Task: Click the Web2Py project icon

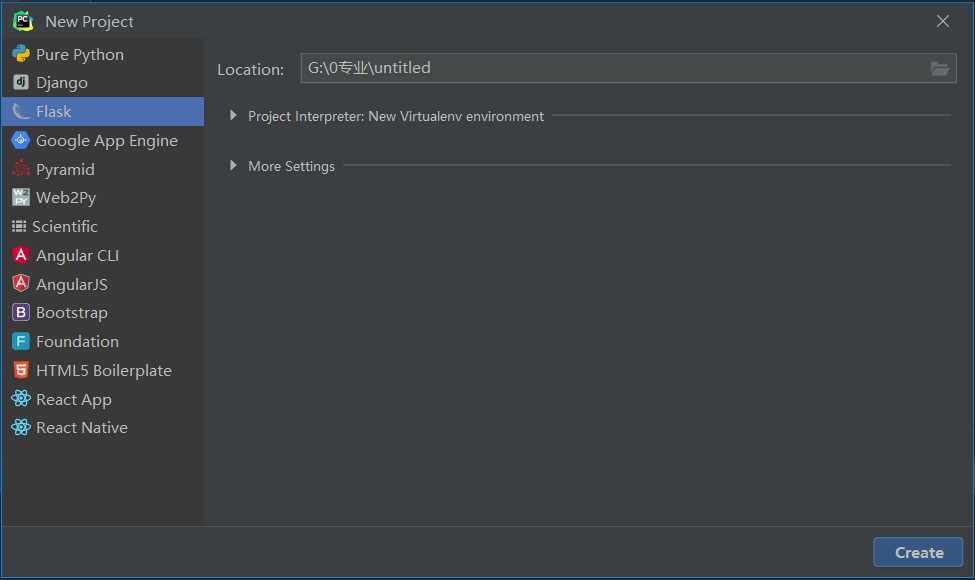Action: (x=21, y=197)
